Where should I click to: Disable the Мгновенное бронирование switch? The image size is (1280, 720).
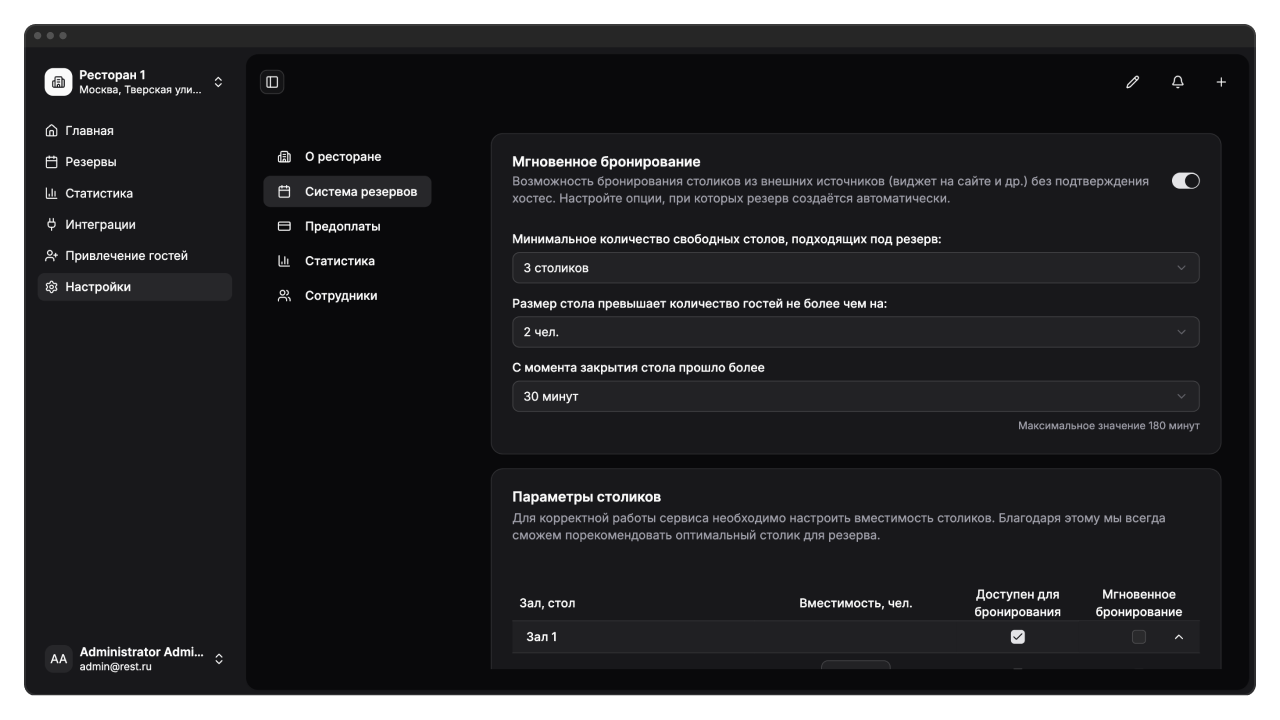coord(1185,181)
